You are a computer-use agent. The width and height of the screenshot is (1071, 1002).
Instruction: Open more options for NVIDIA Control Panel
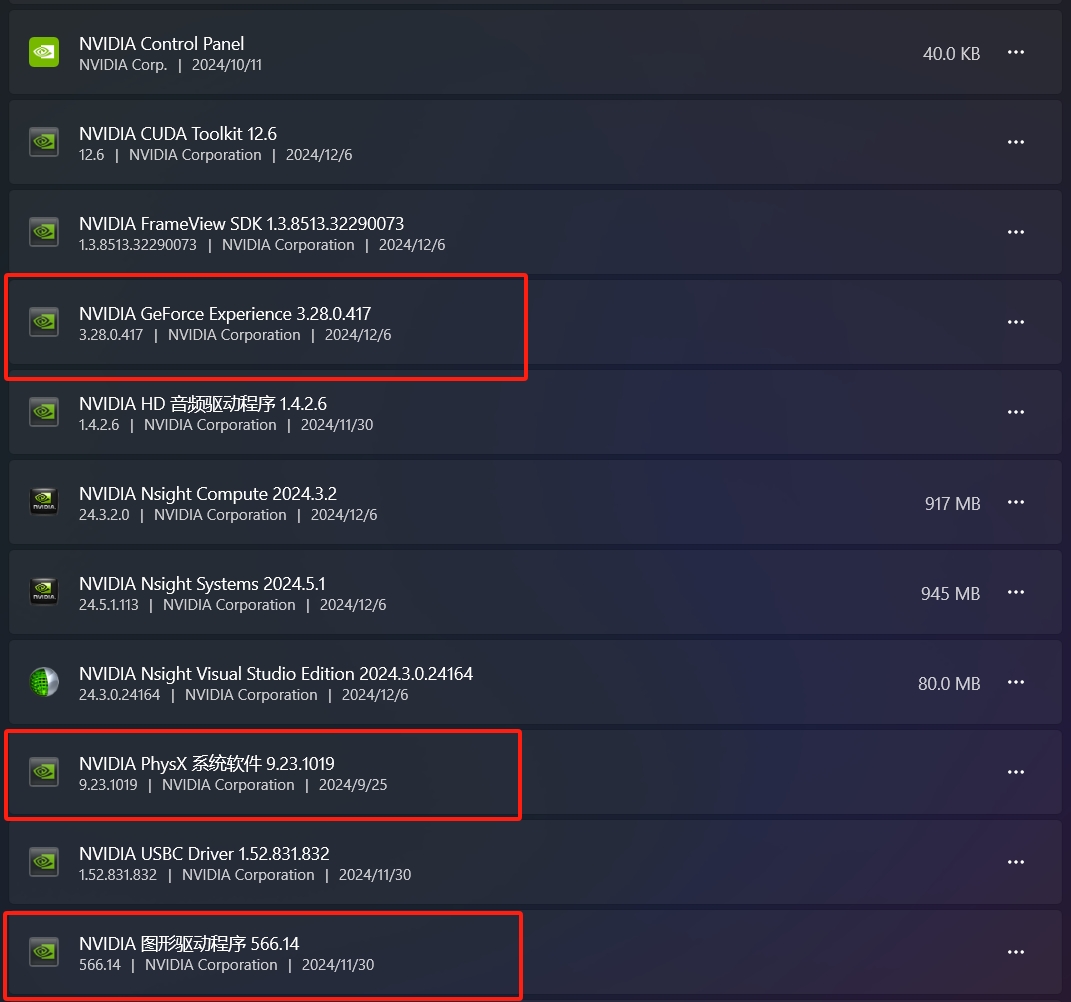coord(1016,53)
